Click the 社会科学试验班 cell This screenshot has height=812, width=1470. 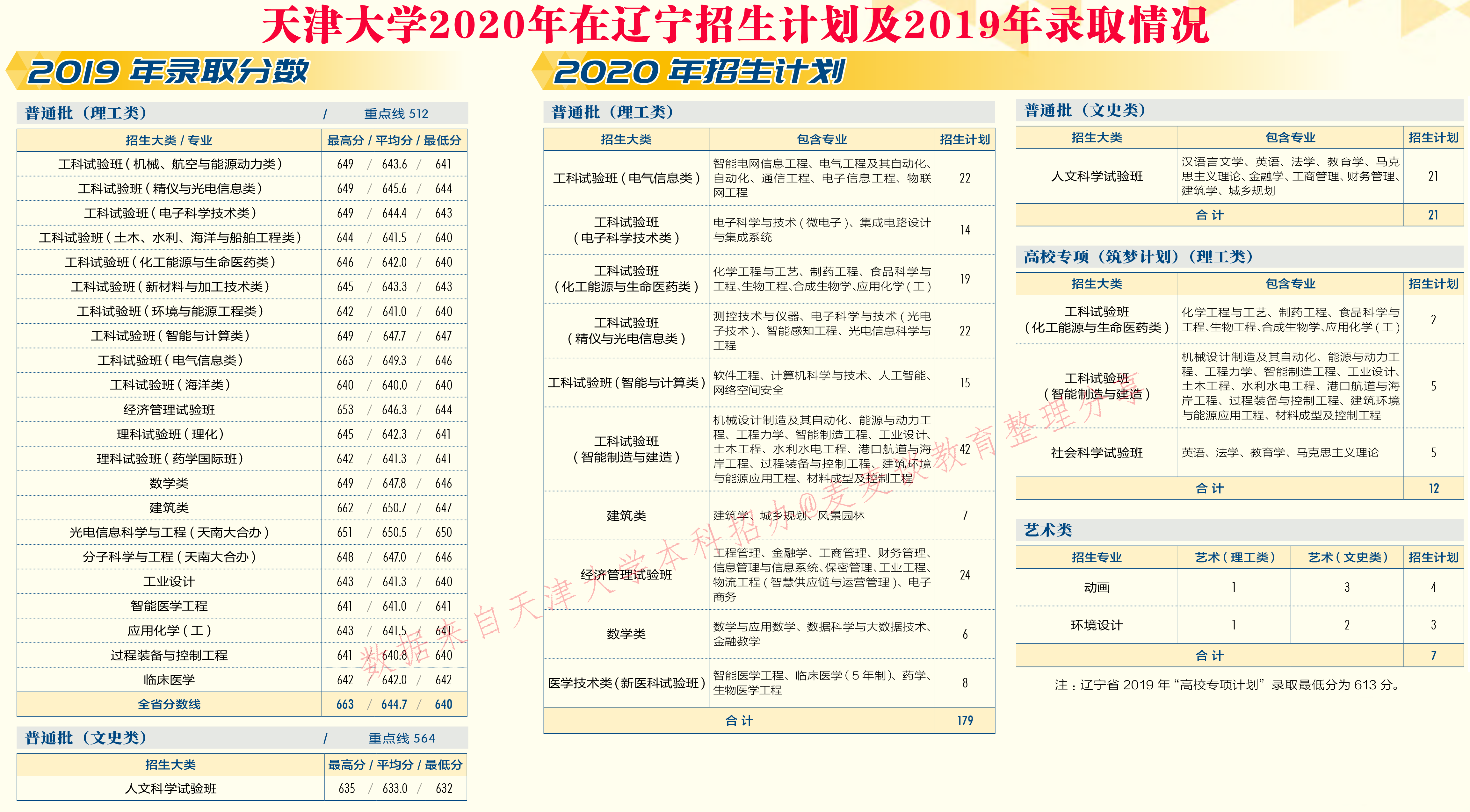(x=1097, y=453)
